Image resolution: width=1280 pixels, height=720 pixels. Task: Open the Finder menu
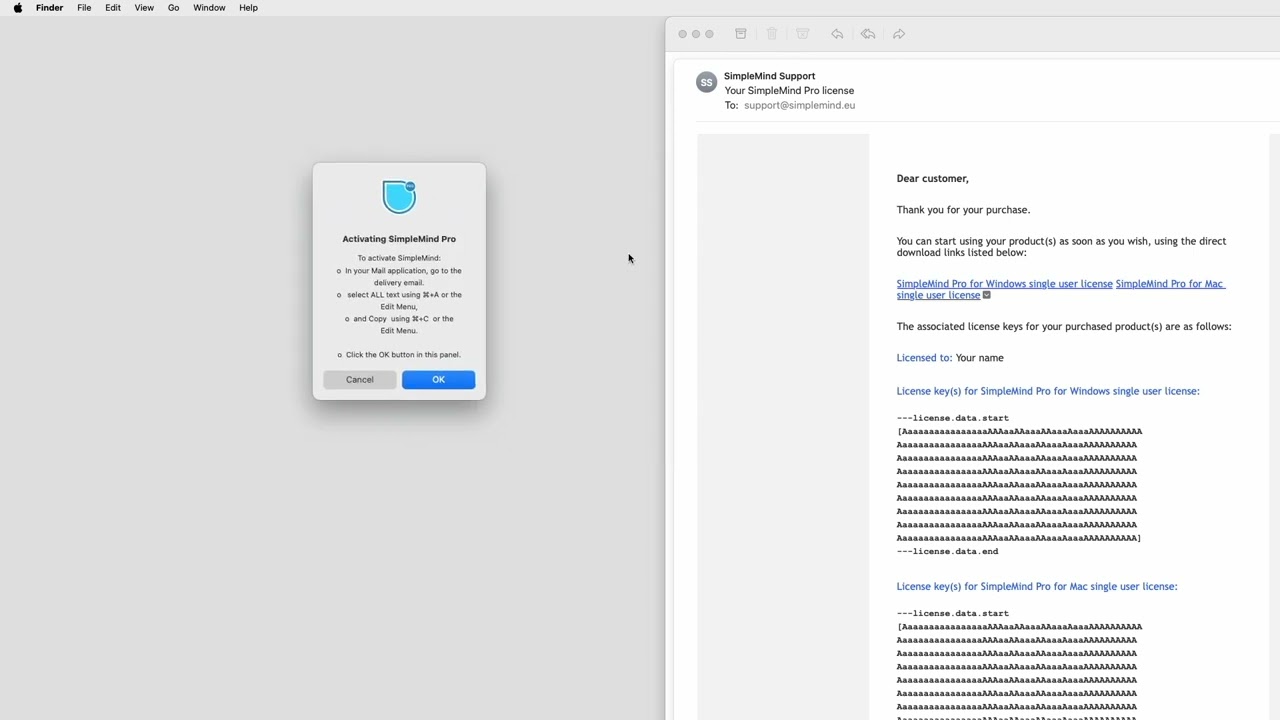point(49,8)
